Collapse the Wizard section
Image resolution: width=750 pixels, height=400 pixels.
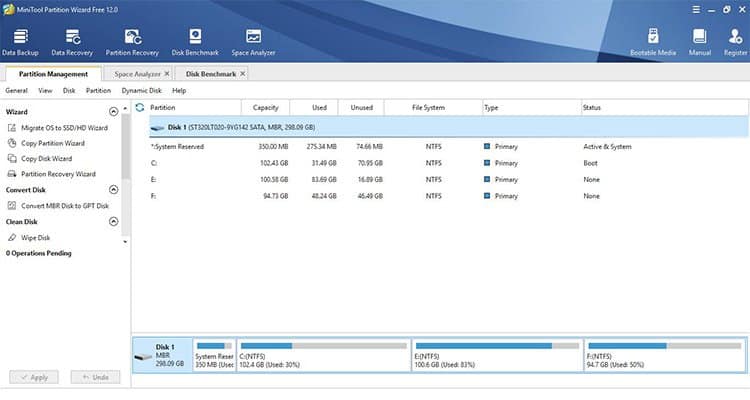tap(113, 111)
